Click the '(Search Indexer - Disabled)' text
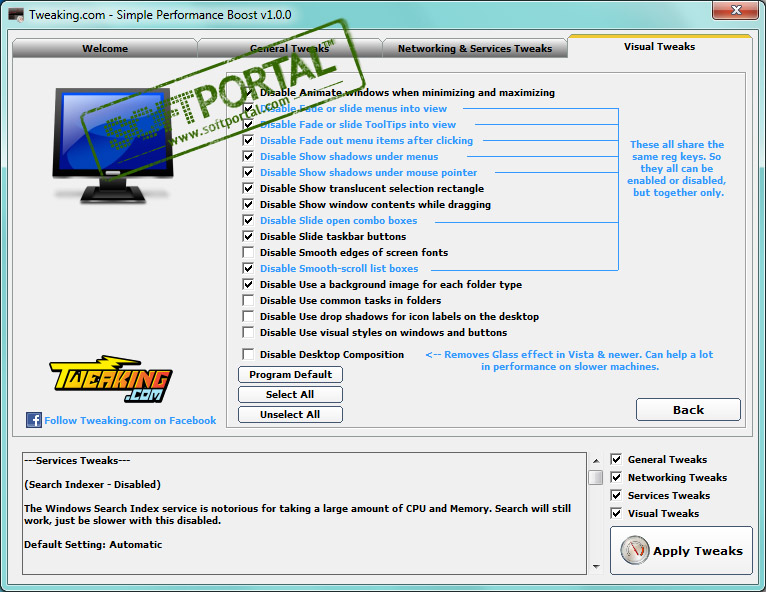766x592 pixels. (92, 485)
